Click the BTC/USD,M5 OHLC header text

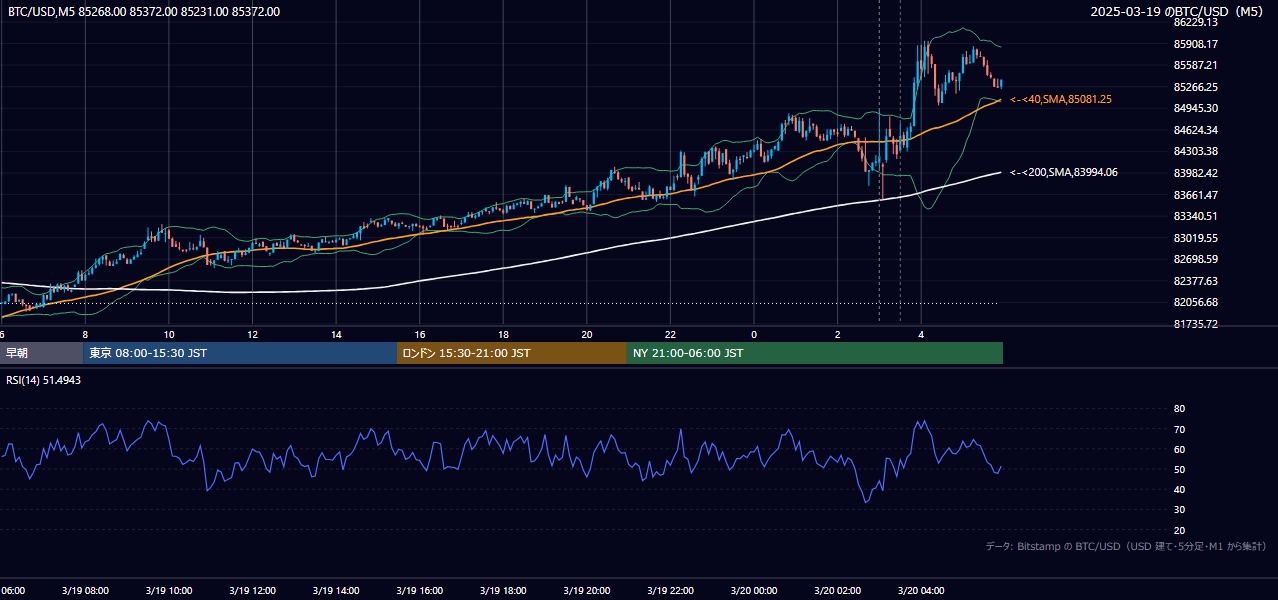(144, 12)
